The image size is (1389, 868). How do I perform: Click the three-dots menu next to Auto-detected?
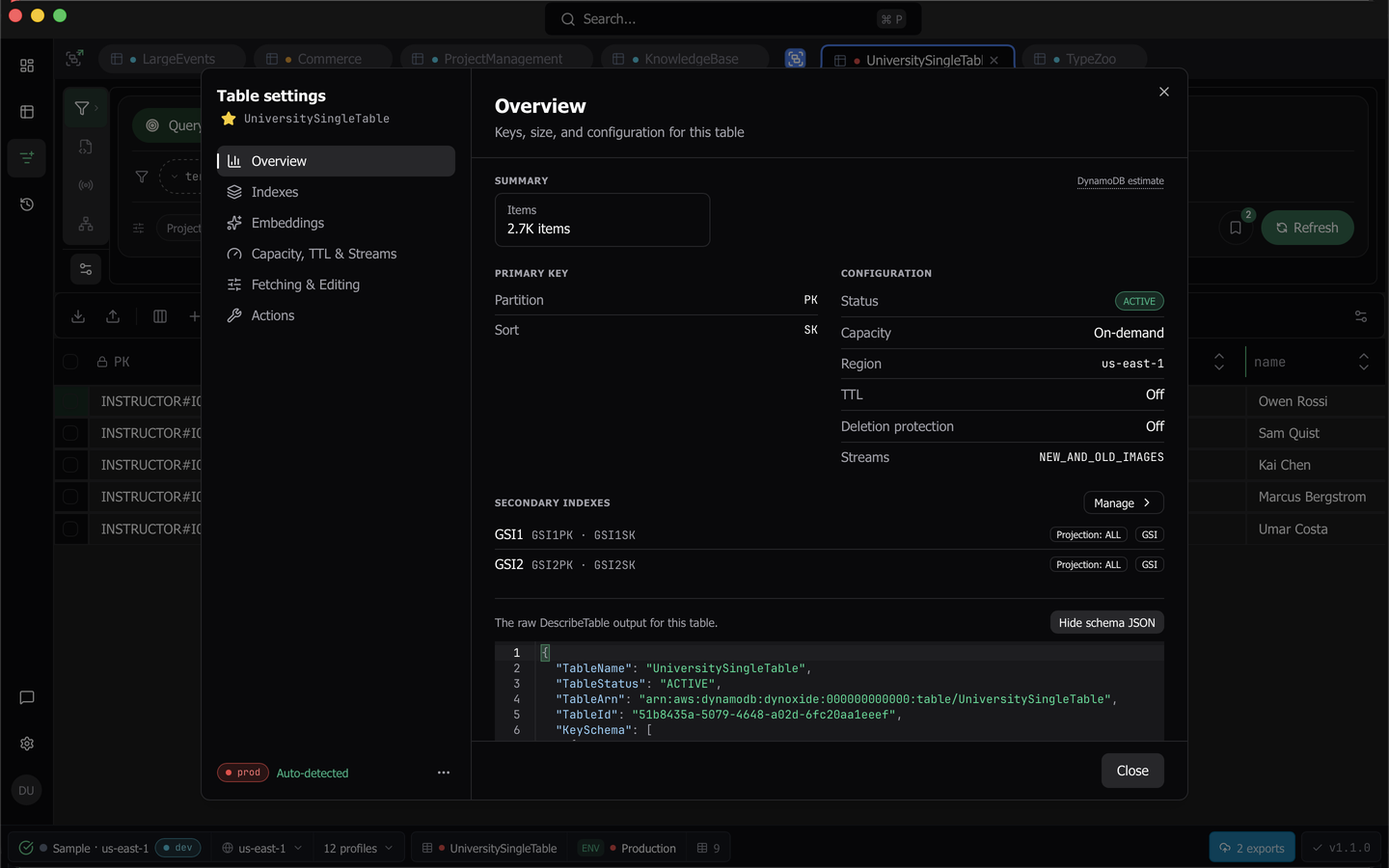coord(444,773)
